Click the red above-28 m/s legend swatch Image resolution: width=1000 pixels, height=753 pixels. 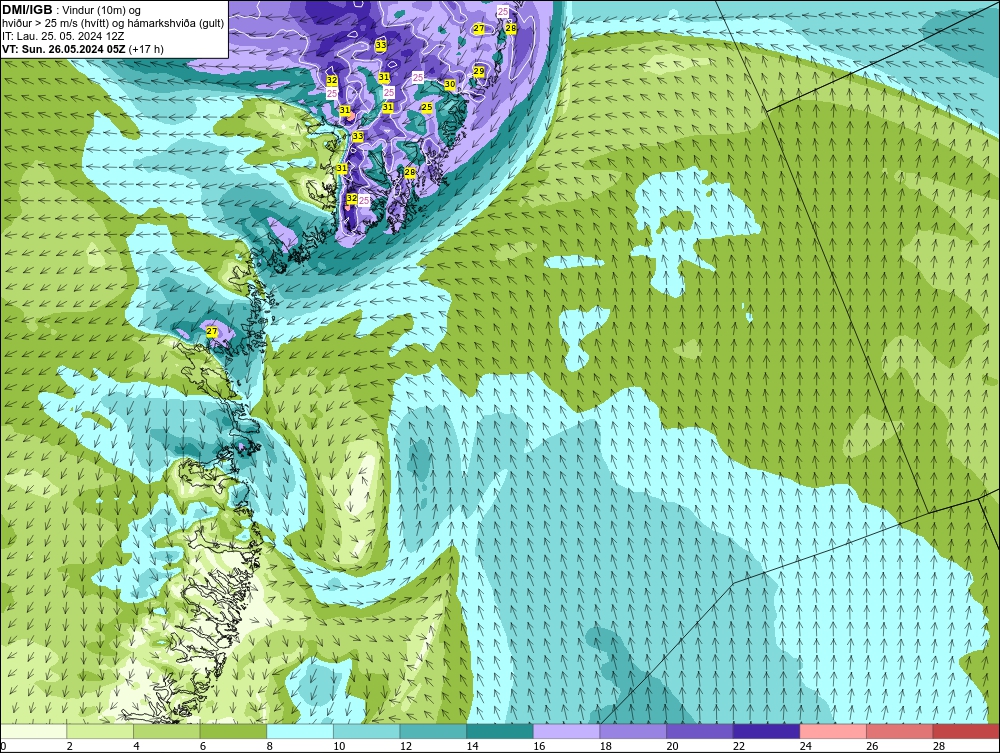tap(966, 731)
